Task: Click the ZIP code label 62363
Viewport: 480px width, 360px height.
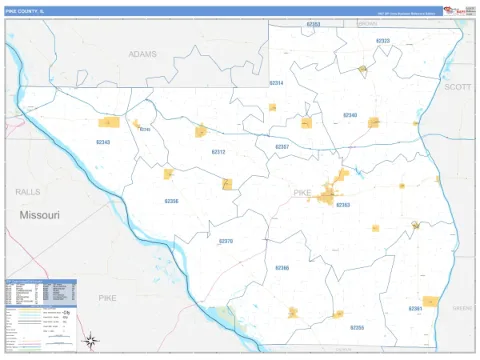Action: click(343, 205)
